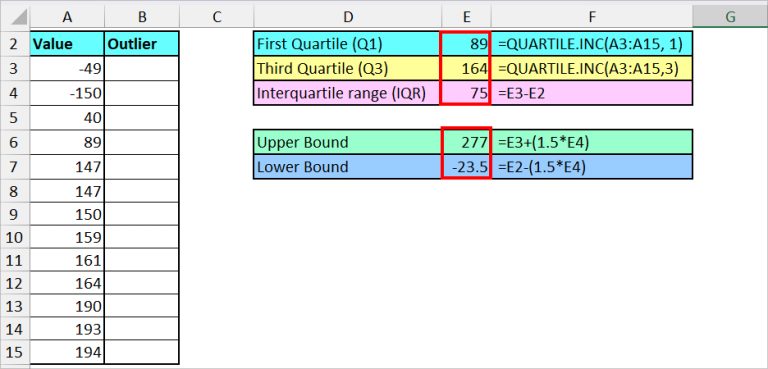Select the cell containing 150
768x369 pixels.
click(x=67, y=214)
